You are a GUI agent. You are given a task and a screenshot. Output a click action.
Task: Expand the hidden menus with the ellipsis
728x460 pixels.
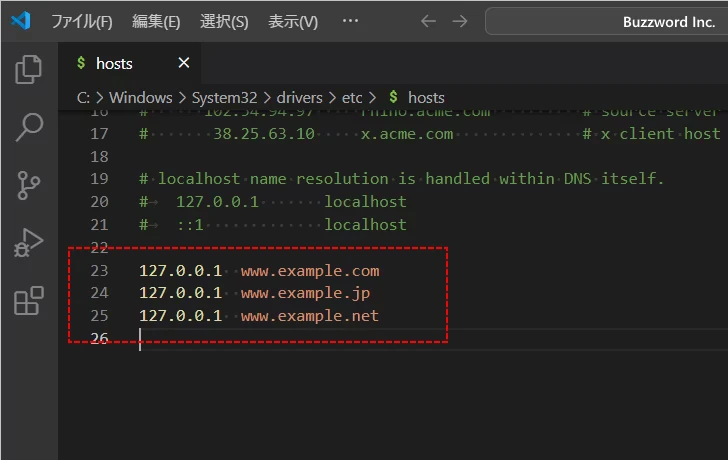click(x=350, y=21)
